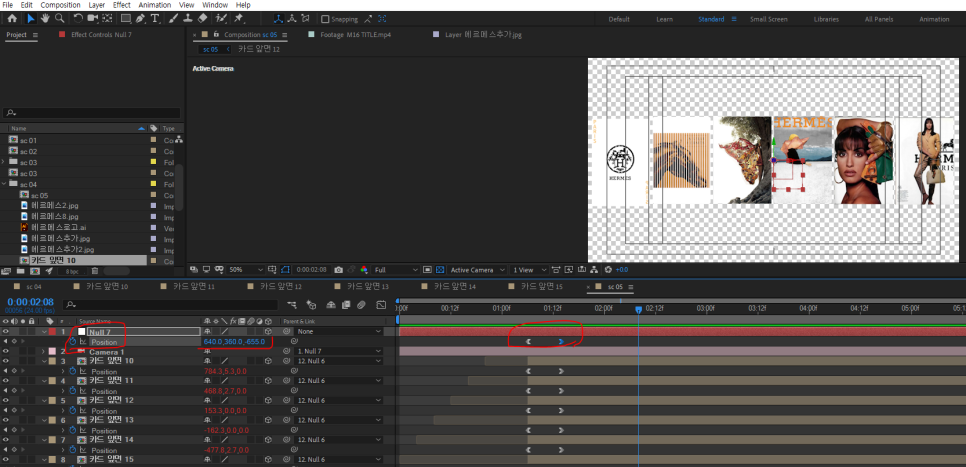This screenshot has width=966, height=467.
Task: Switch to Effect Controls Null 7 tab
Action: (101, 35)
